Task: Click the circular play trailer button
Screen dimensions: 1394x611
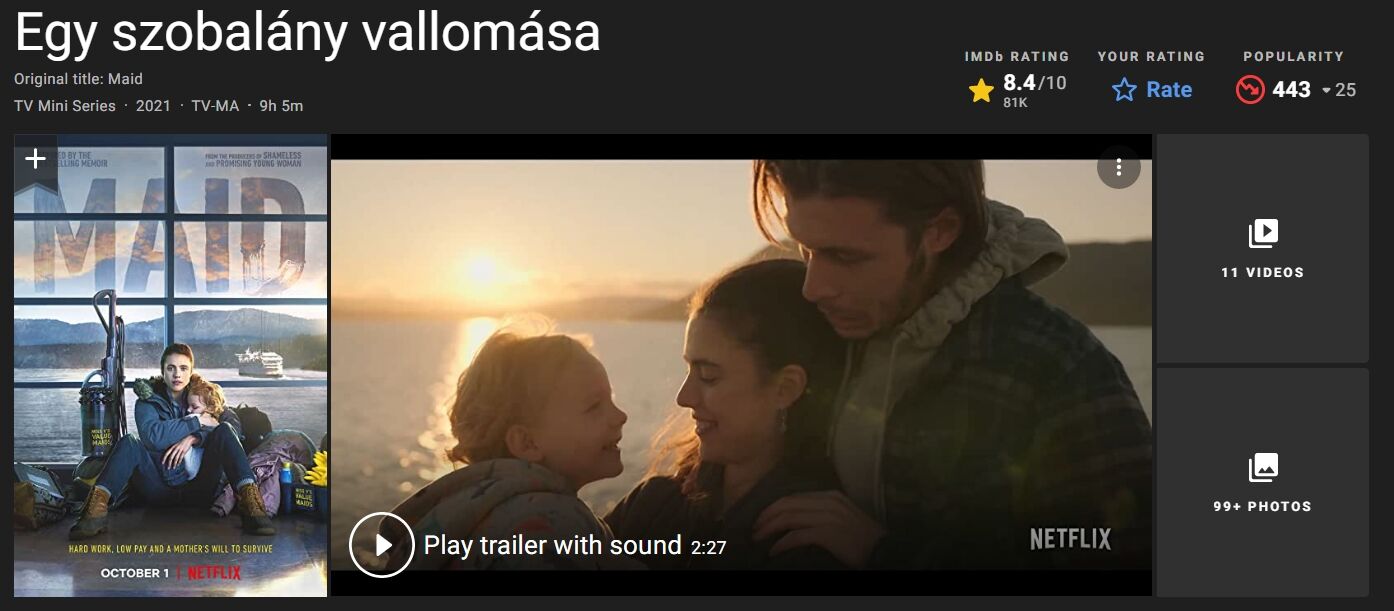Action: 381,545
